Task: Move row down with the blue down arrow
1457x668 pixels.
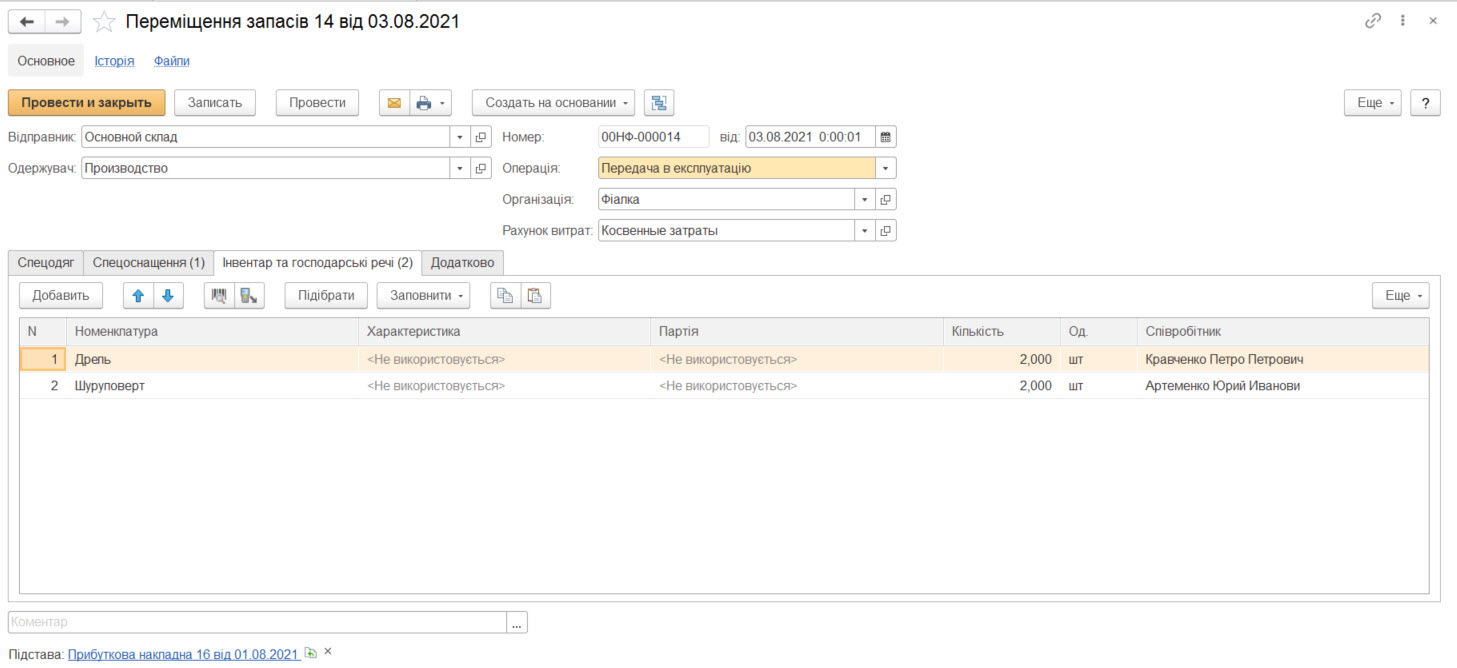Action: point(168,296)
